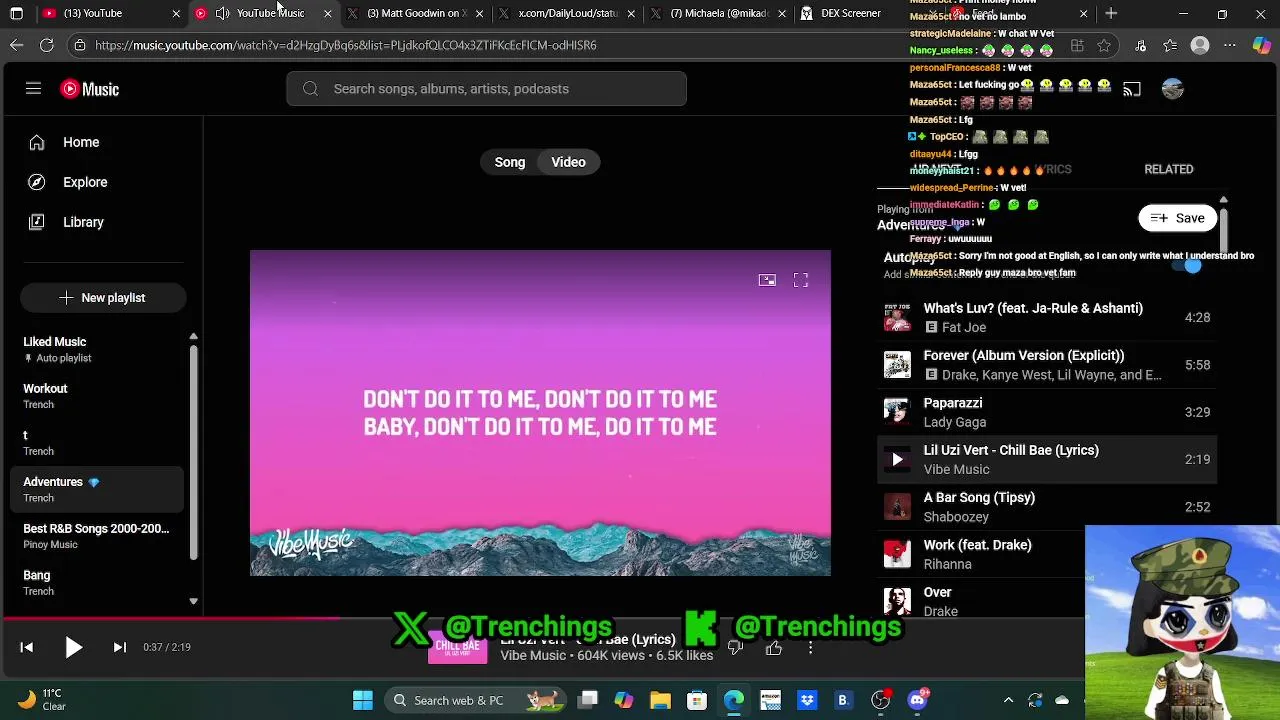The image size is (1280, 720).
Task: Click play icon on Lil Uzi Vert Chill Bae row
Action: [897, 460]
